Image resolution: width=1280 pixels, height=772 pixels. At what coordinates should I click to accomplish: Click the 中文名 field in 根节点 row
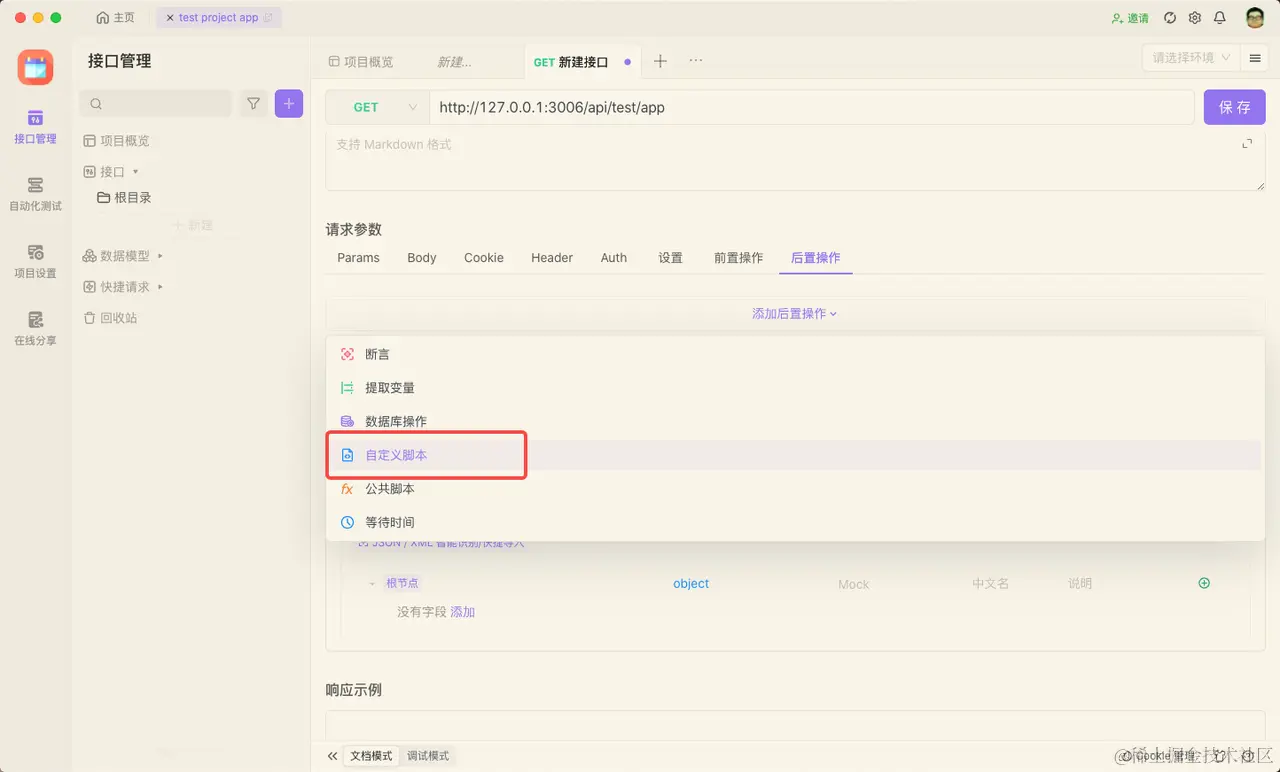click(x=991, y=584)
